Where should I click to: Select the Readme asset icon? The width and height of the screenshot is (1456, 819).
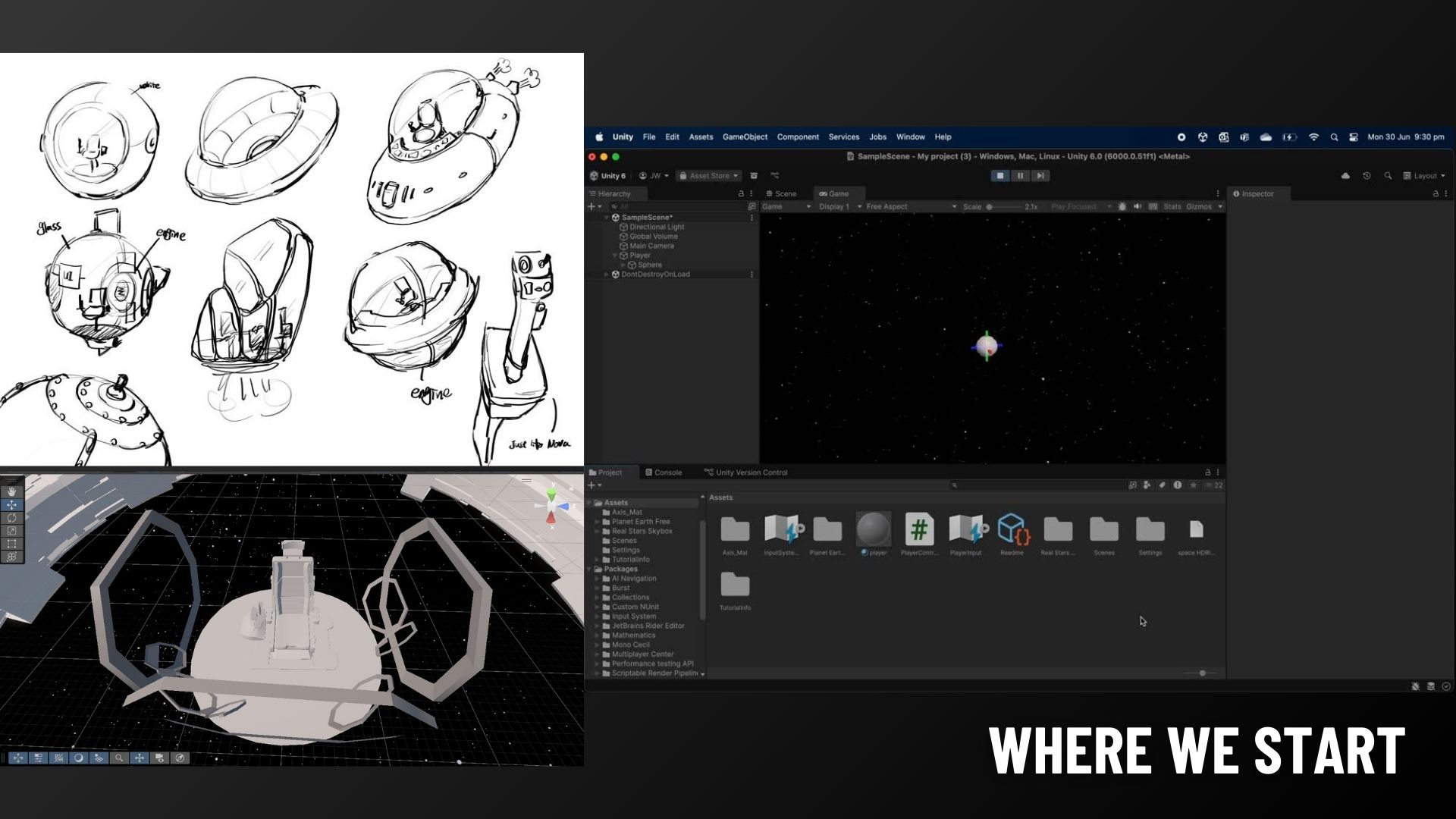coord(1012,530)
